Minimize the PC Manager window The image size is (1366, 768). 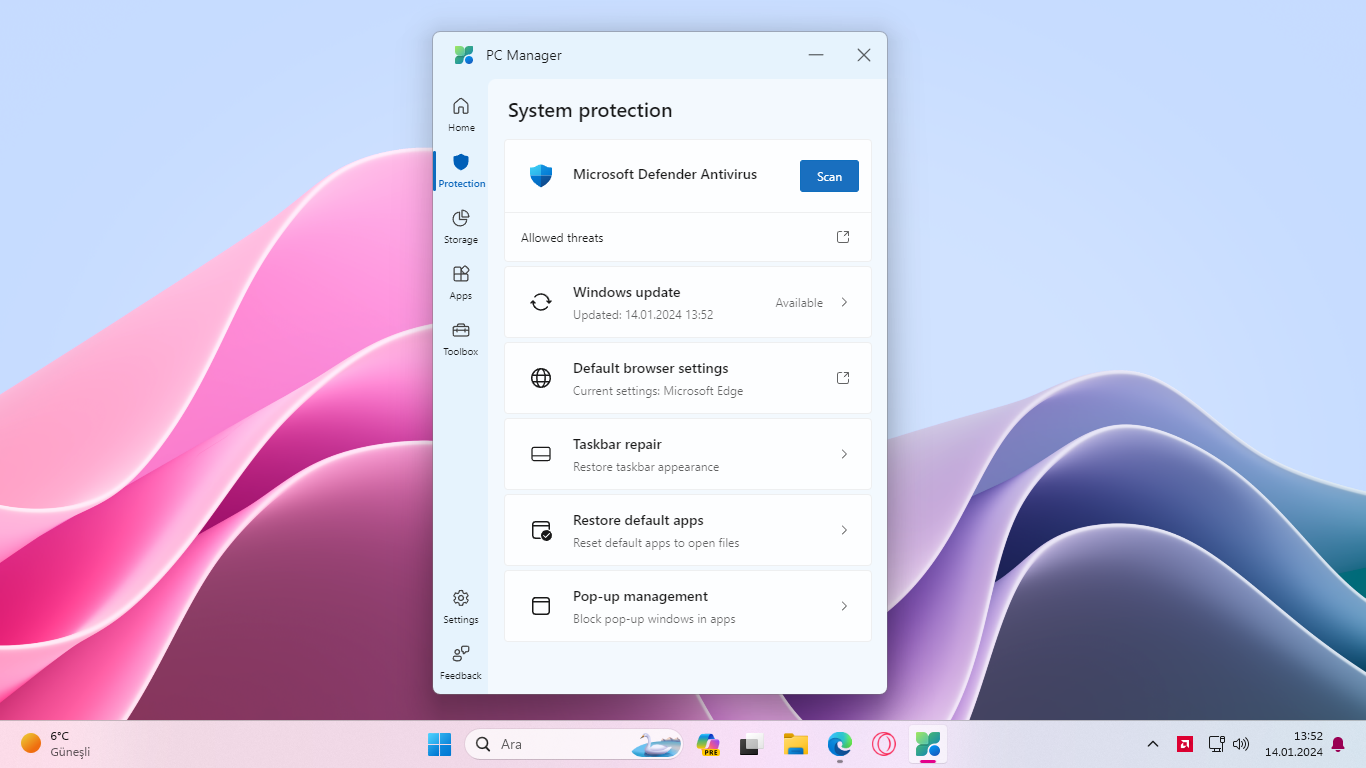(x=816, y=55)
